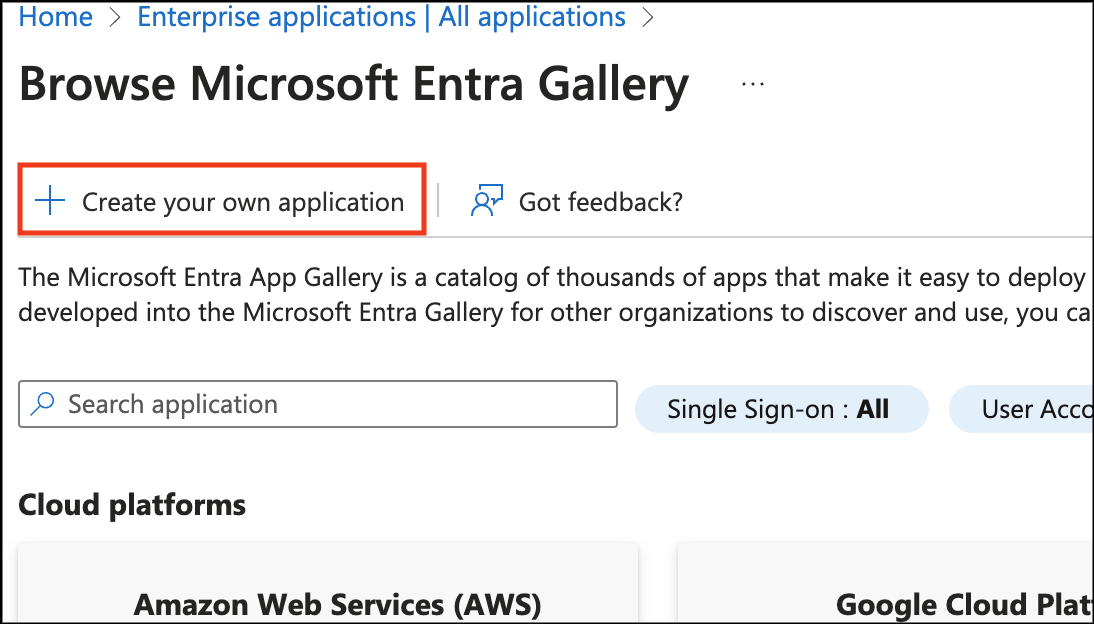Click the bold All value in Single Sign-on filter
This screenshot has height=624, width=1094.
click(873, 409)
